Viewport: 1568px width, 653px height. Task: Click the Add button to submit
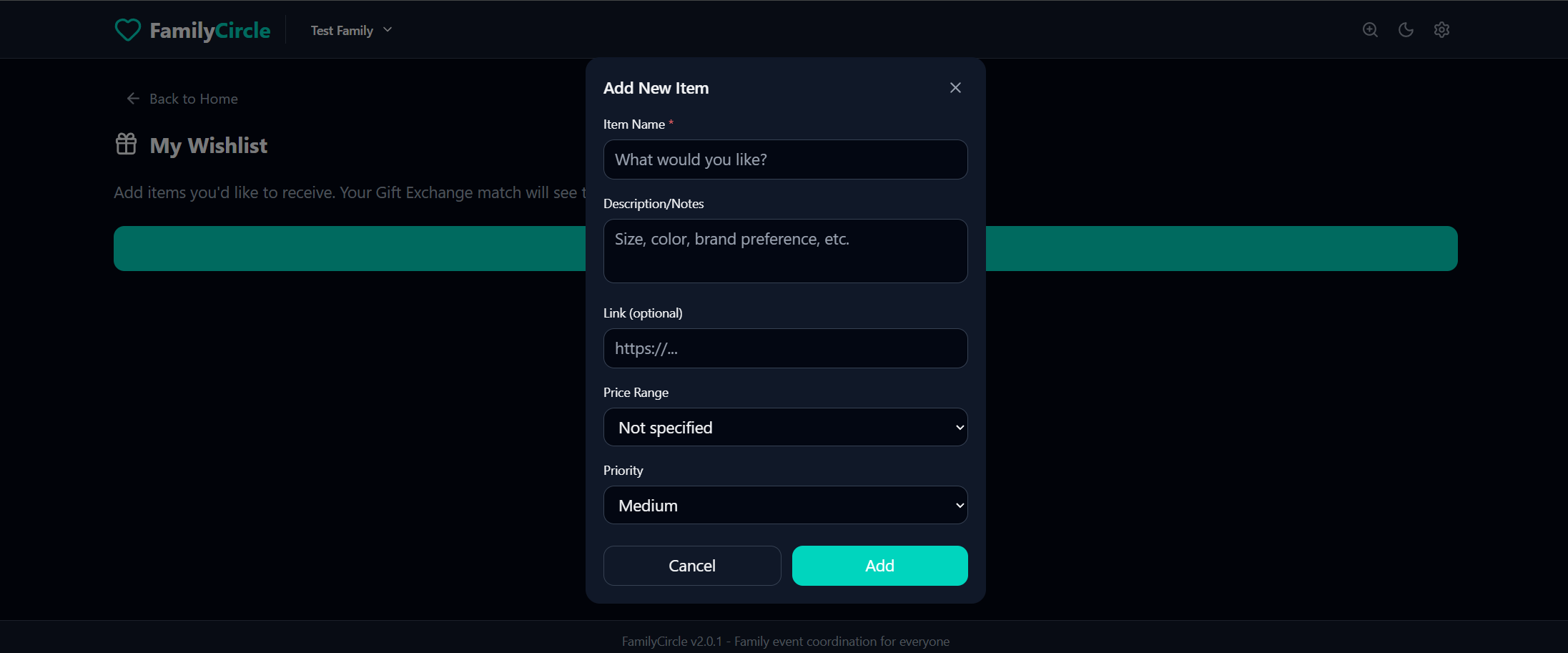(879, 566)
